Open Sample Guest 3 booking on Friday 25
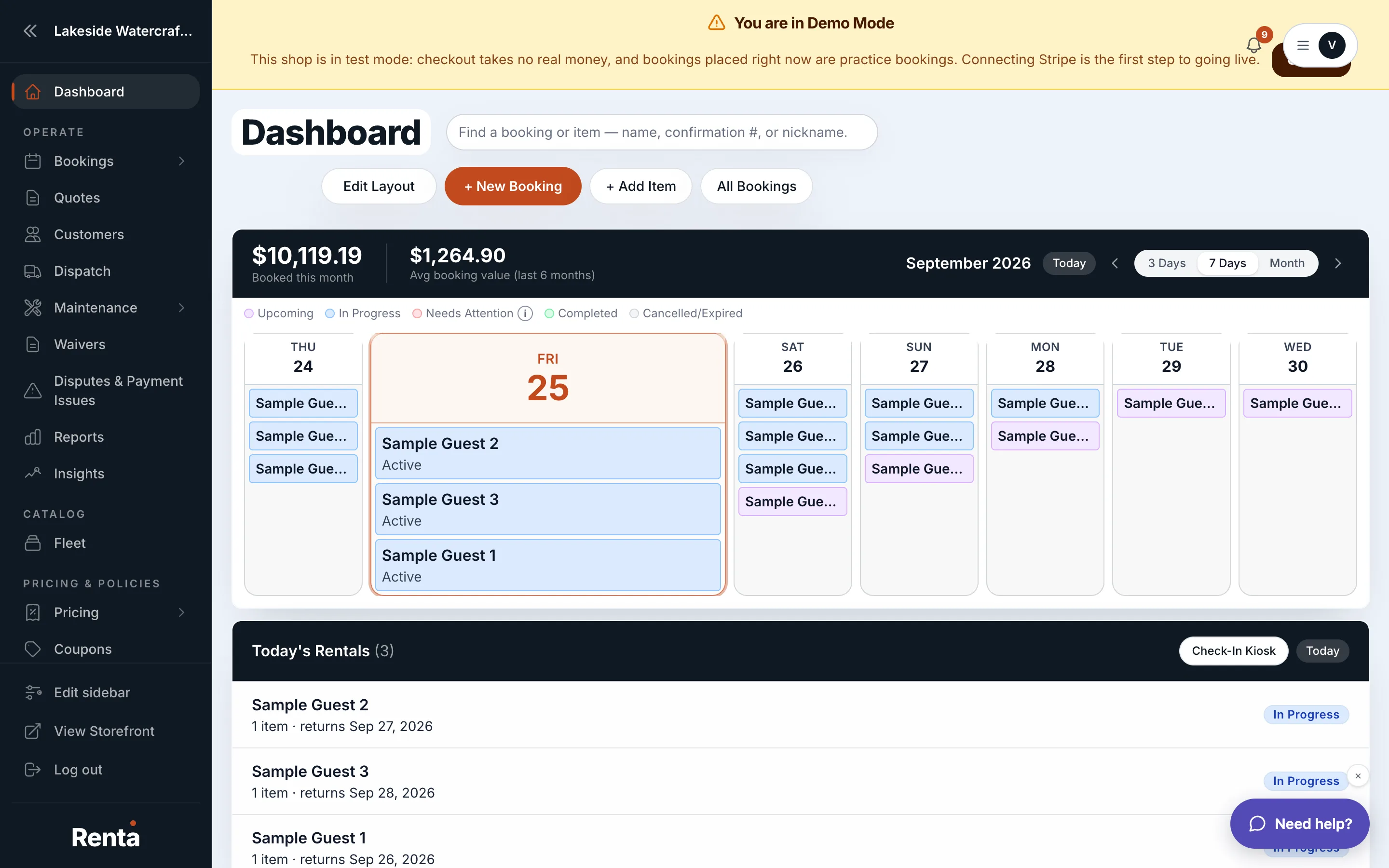The image size is (1389, 868). click(547, 509)
